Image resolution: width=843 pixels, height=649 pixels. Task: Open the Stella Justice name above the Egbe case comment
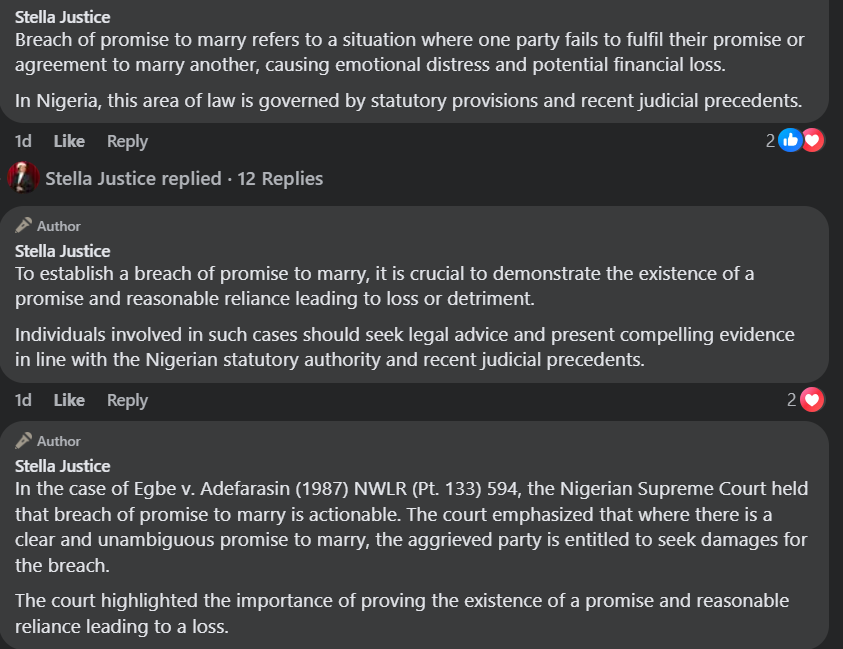click(x=62, y=465)
